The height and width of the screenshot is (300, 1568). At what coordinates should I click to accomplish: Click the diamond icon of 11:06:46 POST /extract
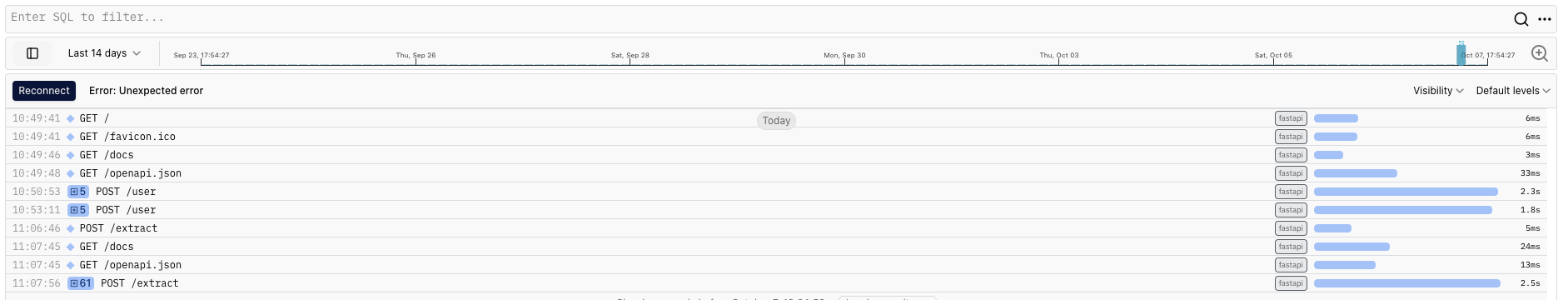71,228
